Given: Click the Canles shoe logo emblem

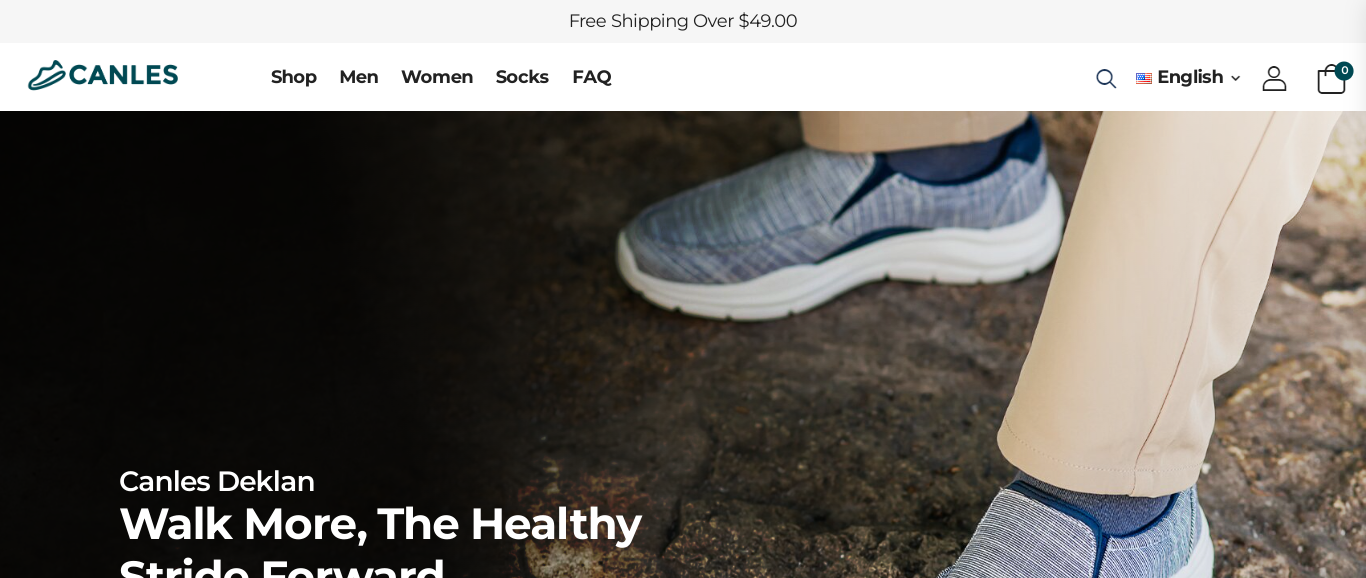Looking at the screenshot, I should pos(47,75).
